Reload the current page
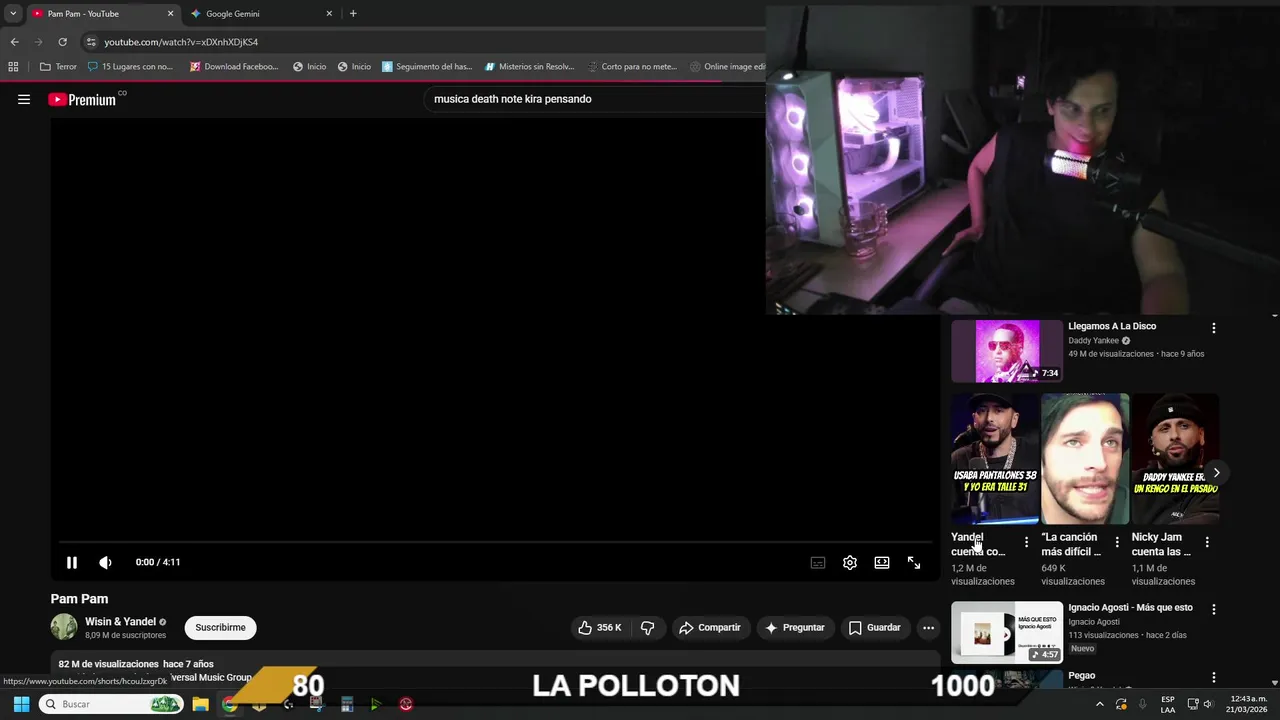The height and width of the screenshot is (720, 1280). pyautogui.click(x=62, y=42)
